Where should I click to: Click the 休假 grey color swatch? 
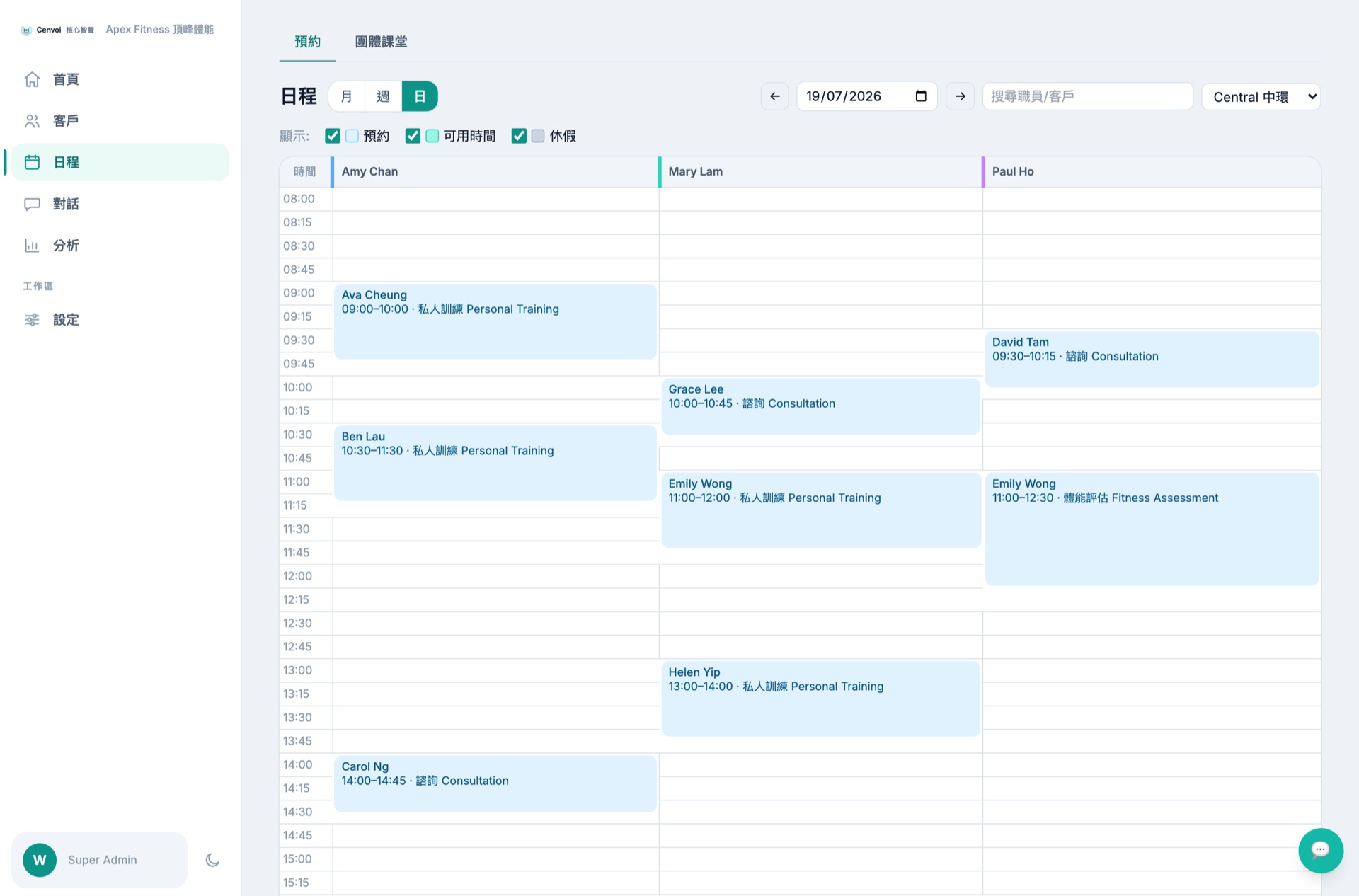(538, 136)
